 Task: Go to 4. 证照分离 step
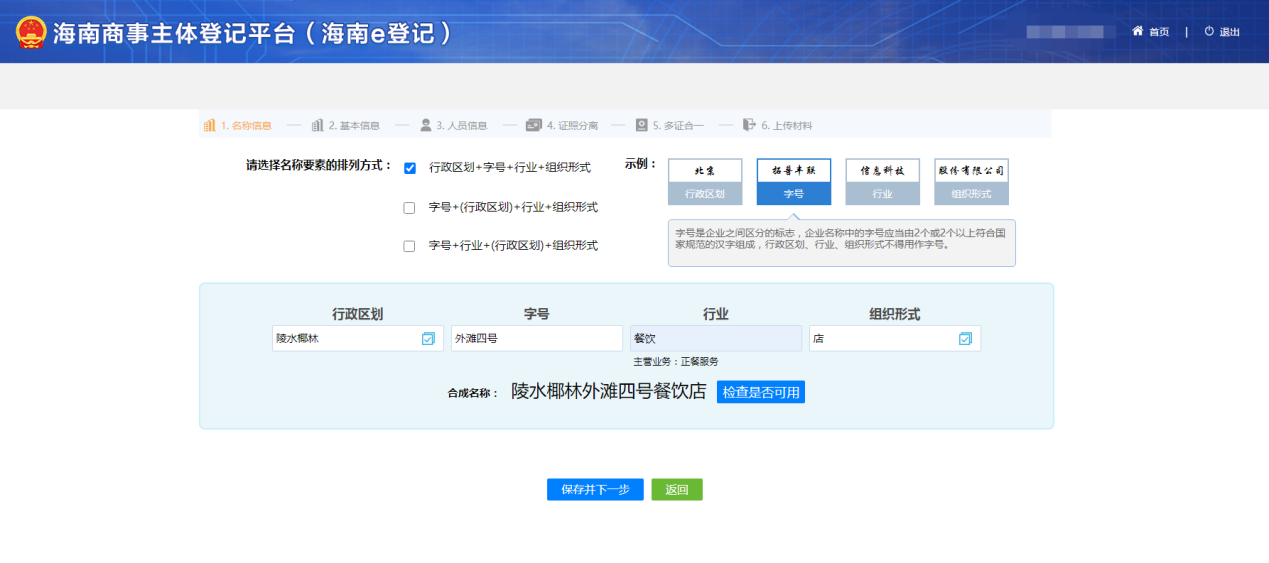[x=572, y=126]
